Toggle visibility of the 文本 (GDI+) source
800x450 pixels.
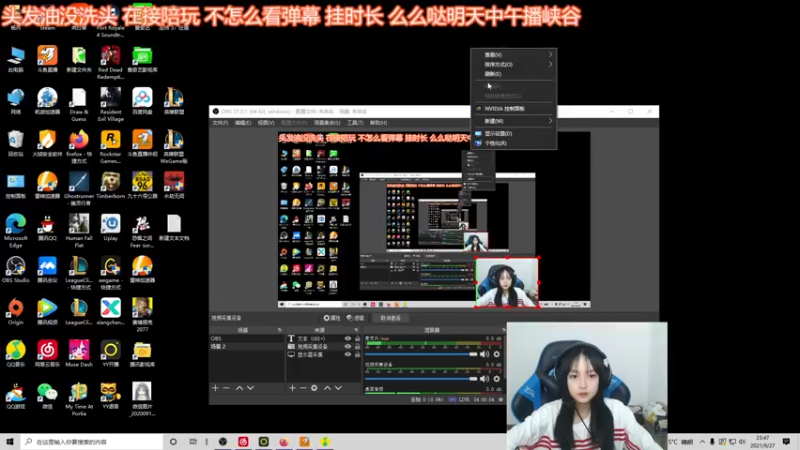pyautogui.click(x=347, y=338)
